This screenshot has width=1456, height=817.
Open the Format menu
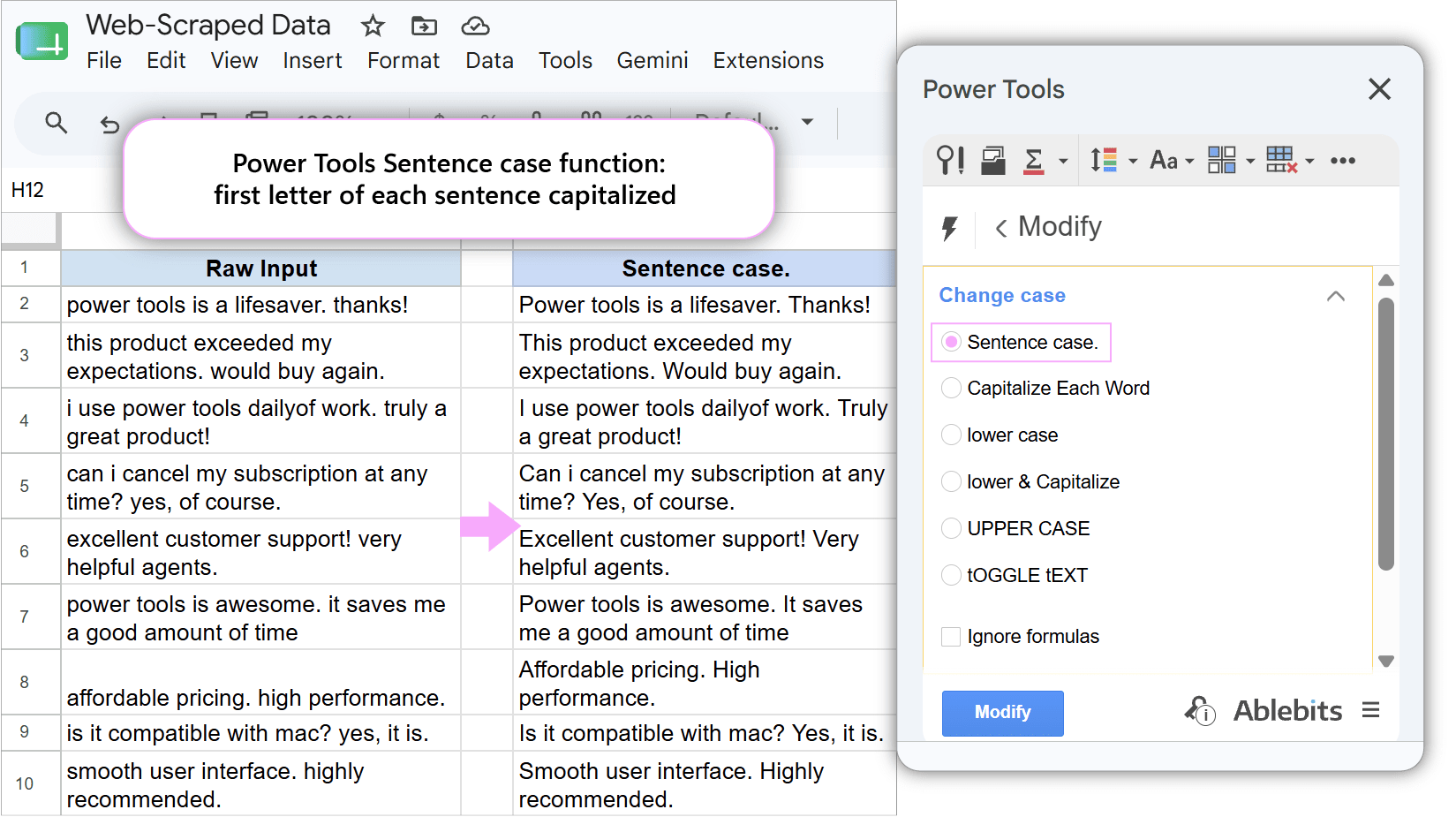pos(404,60)
